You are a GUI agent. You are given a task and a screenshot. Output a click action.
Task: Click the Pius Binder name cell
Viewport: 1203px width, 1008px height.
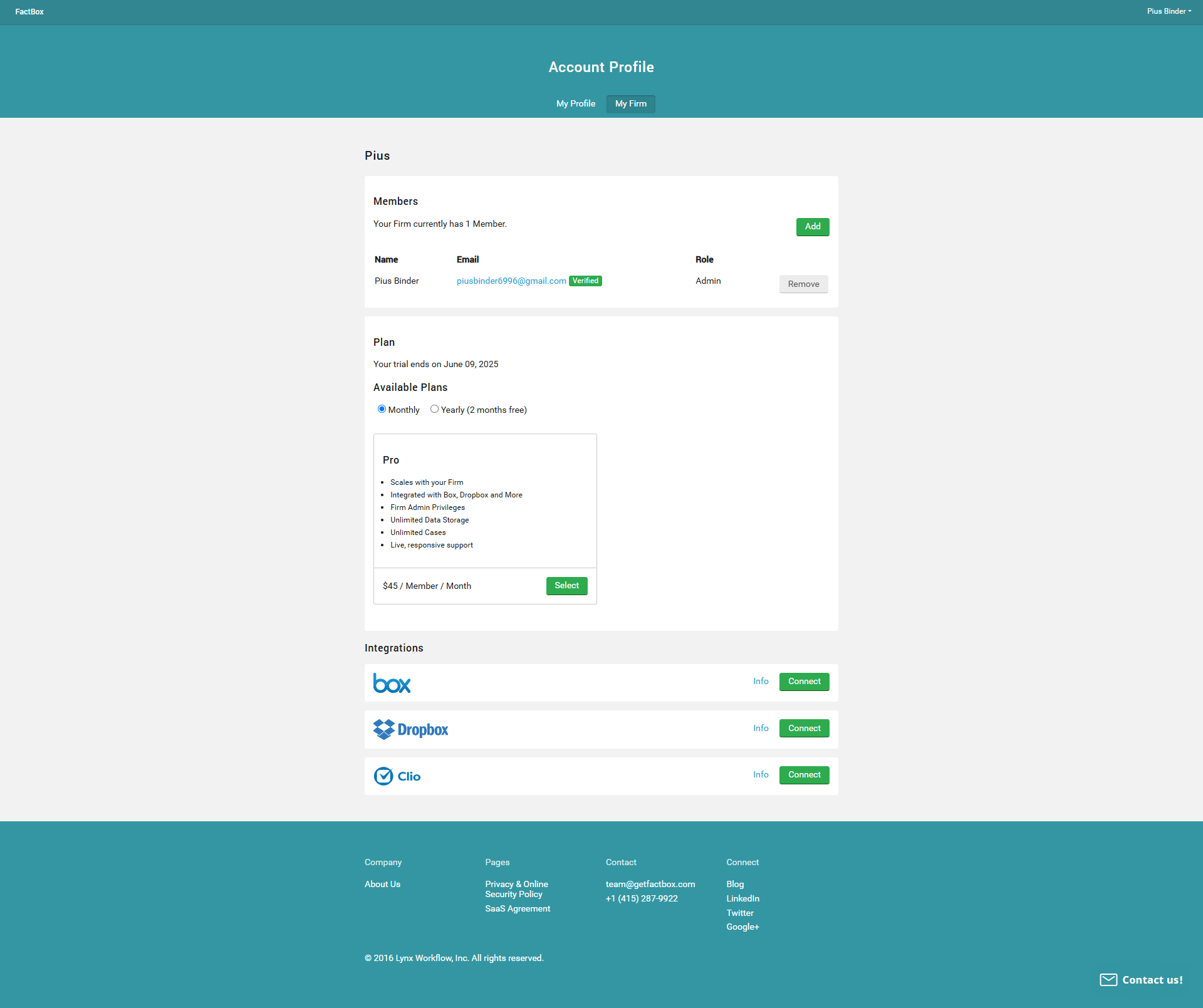(x=397, y=281)
